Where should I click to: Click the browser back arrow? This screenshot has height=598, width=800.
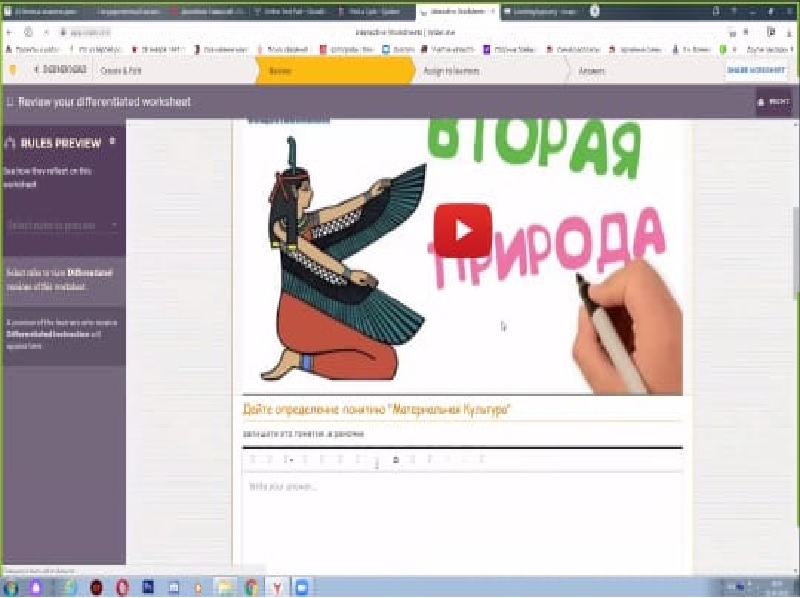tap(9, 32)
